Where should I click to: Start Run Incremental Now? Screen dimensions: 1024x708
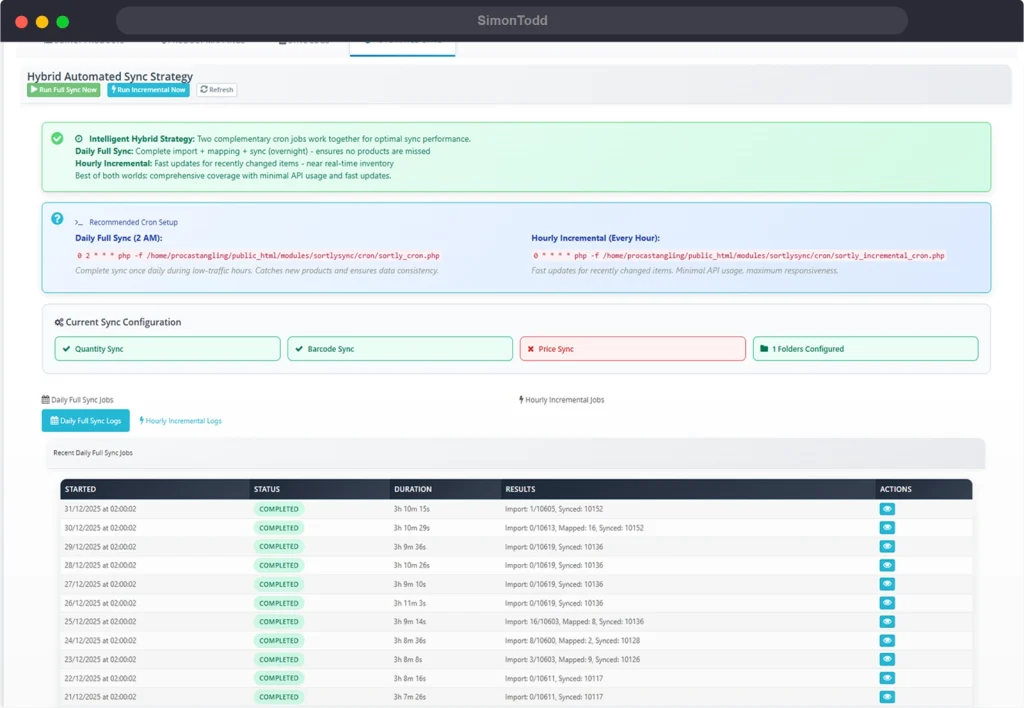(148, 90)
